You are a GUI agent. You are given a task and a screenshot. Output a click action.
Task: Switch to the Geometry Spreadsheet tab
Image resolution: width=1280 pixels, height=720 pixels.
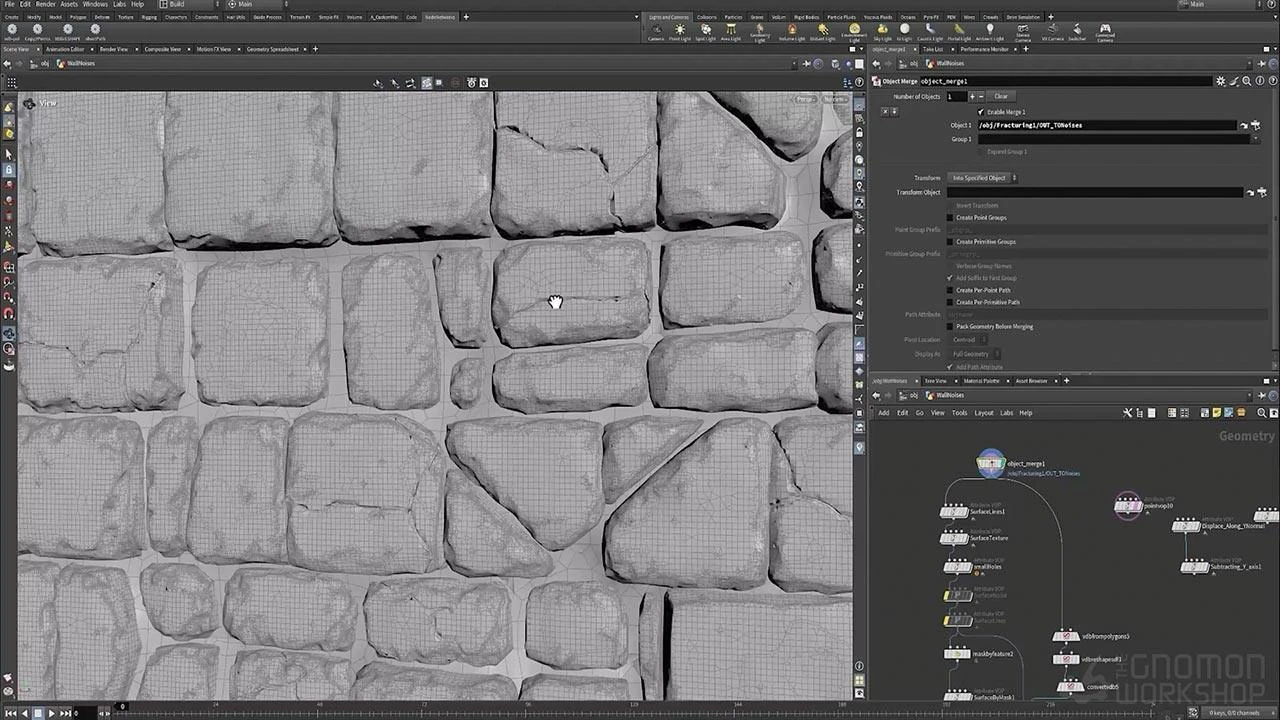point(272,49)
